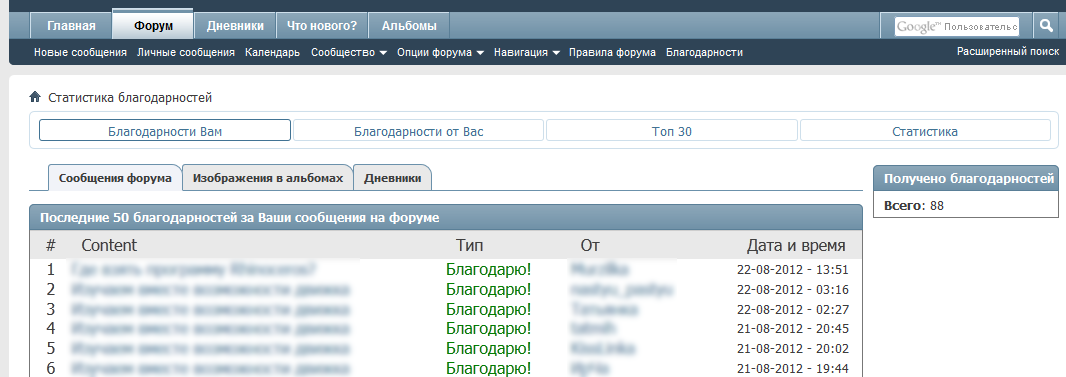The width and height of the screenshot is (1066, 377).
Task: Select Благодарности Вам button
Action: 165,130
